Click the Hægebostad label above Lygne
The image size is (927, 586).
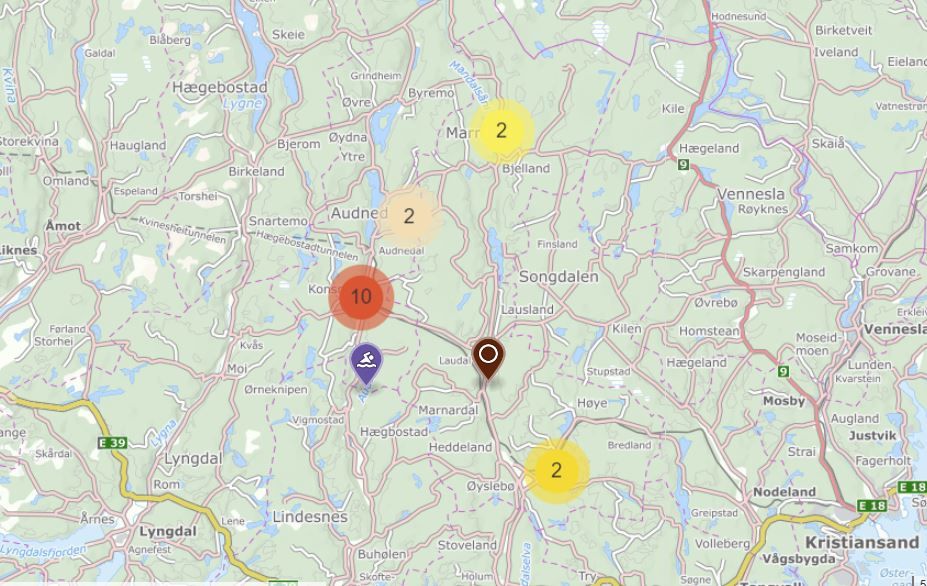220,88
